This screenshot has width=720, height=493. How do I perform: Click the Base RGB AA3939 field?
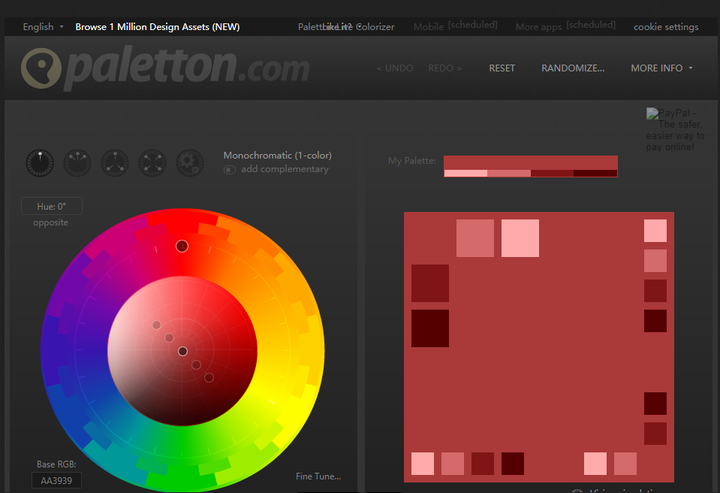(56, 481)
